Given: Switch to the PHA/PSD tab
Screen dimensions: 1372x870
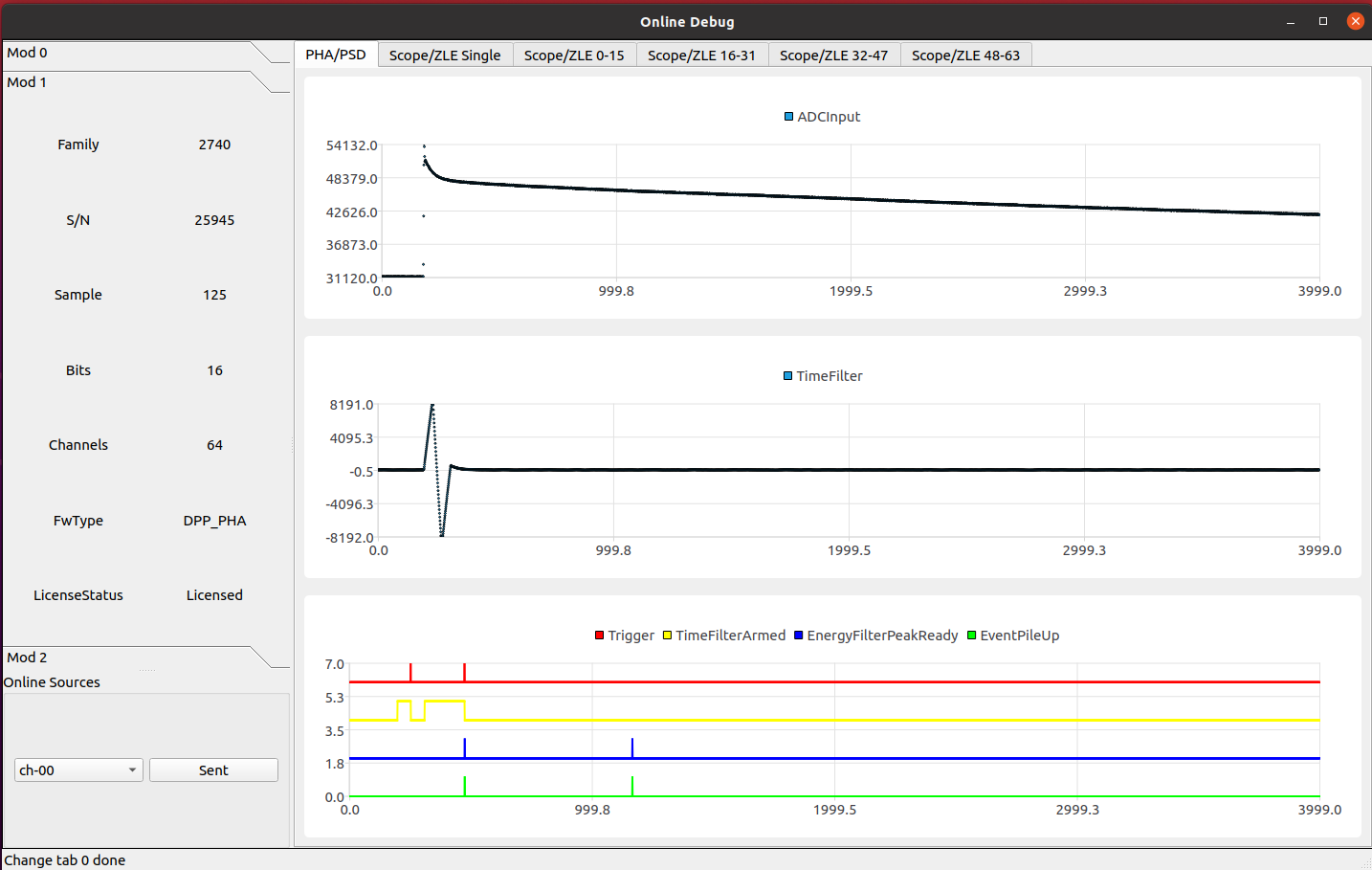Looking at the screenshot, I should tap(336, 55).
